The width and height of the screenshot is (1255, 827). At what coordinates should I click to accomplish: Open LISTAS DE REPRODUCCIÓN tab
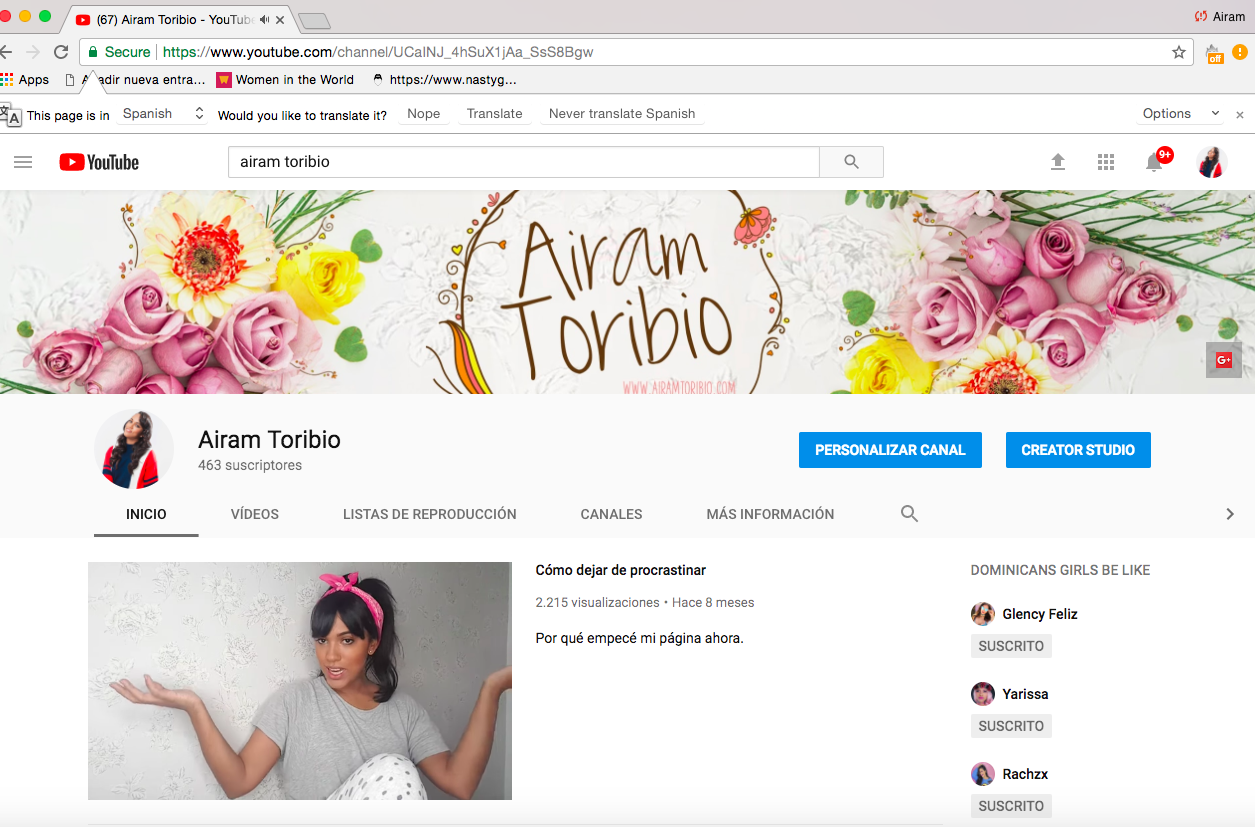[430, 514]
